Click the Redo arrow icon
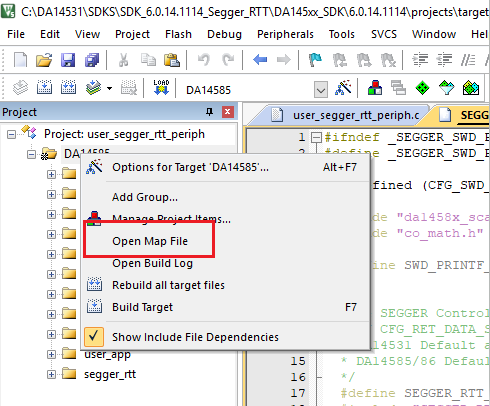The width and height of the screenshot is (490, 406). click(x=228, y=60)
